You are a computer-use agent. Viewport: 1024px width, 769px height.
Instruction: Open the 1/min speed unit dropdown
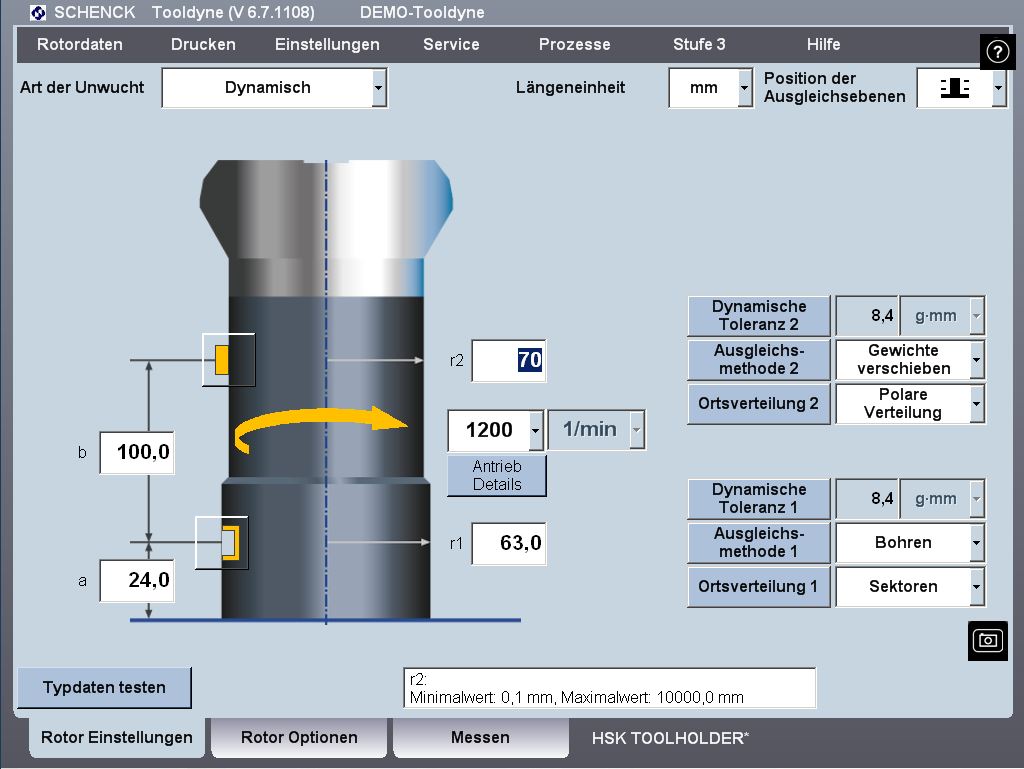637,430
